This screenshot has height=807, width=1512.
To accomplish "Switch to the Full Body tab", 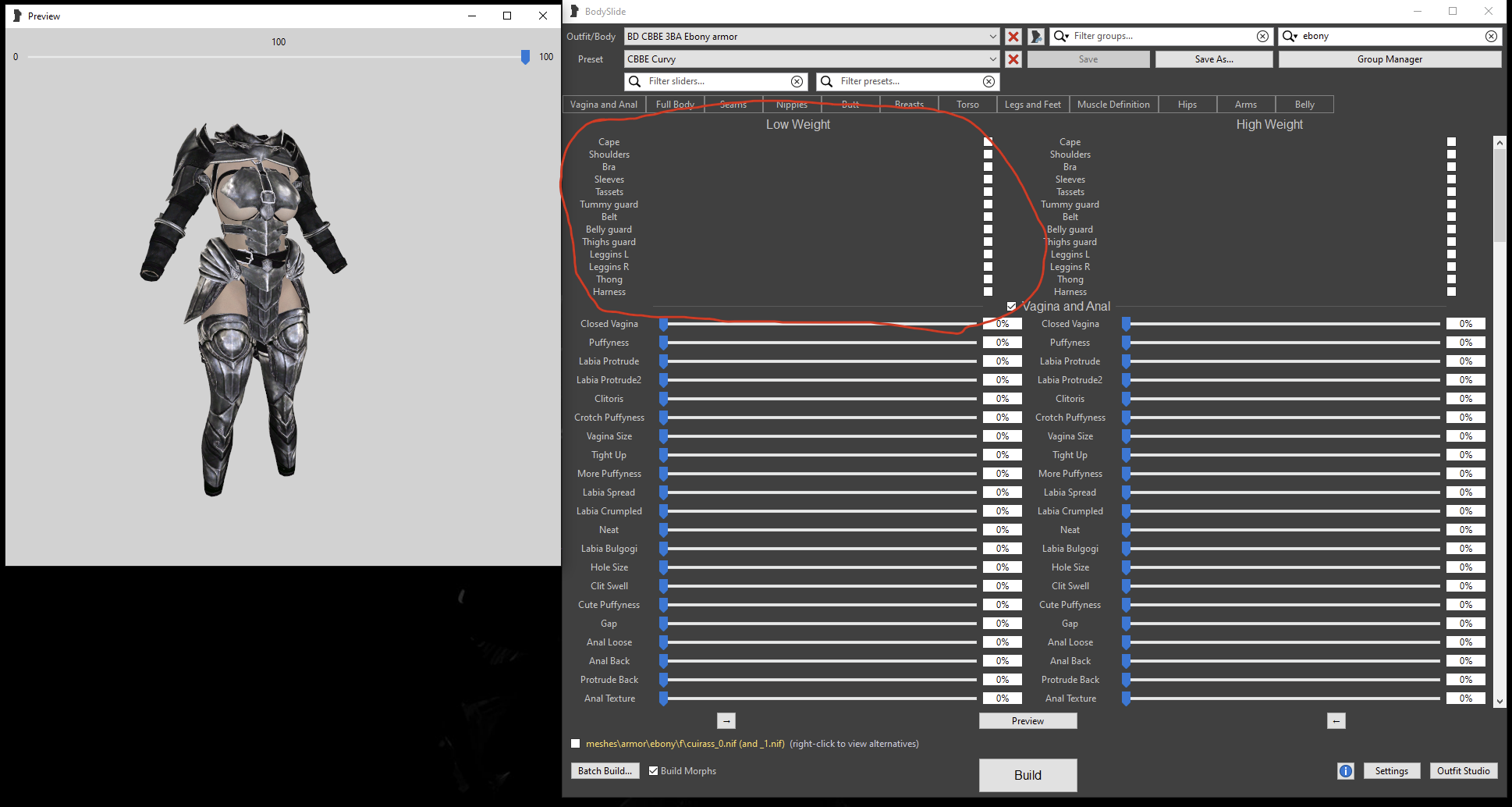I will [x=675, y=105].
